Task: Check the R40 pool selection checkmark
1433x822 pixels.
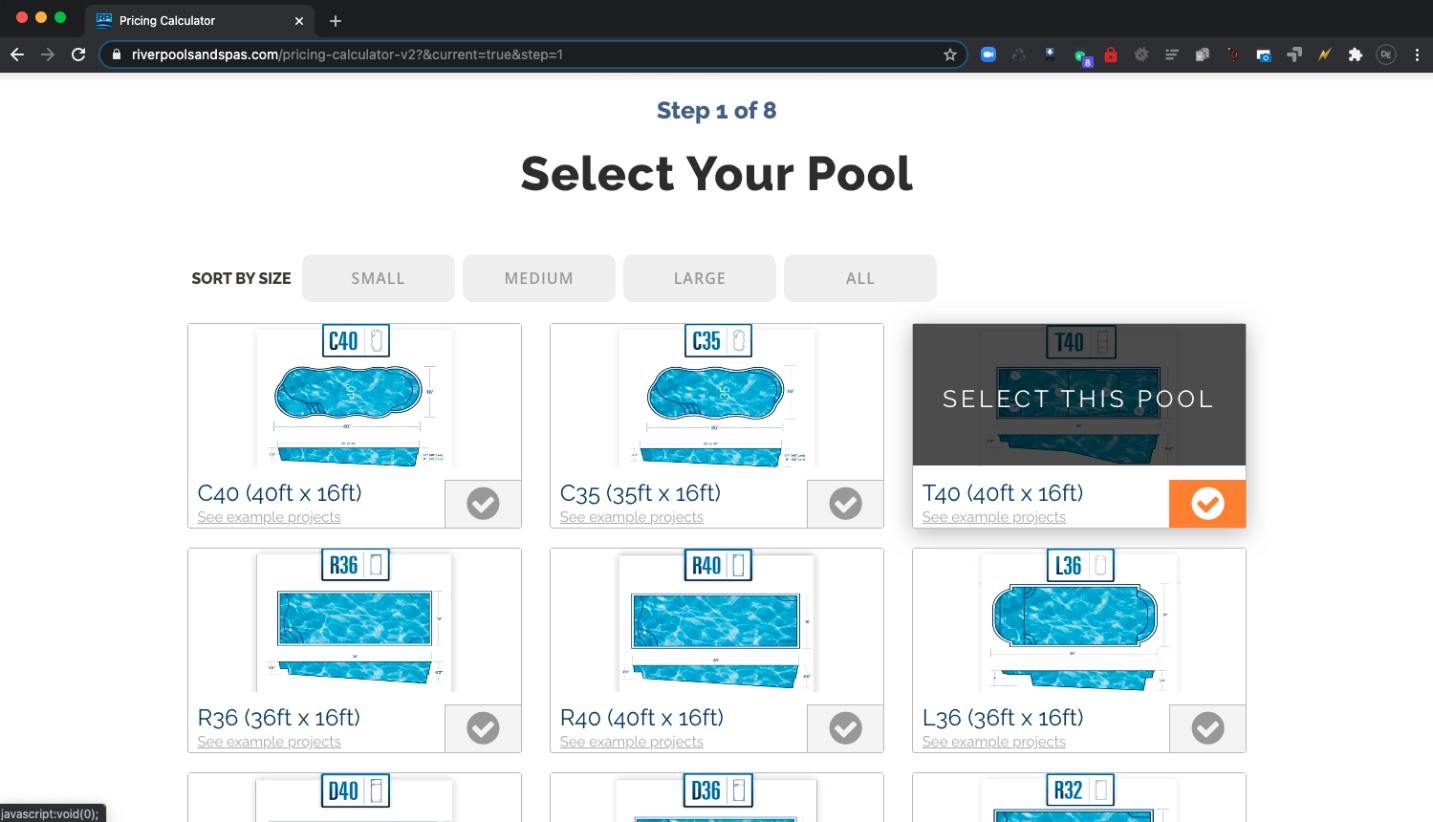Action: pos(846,728)
